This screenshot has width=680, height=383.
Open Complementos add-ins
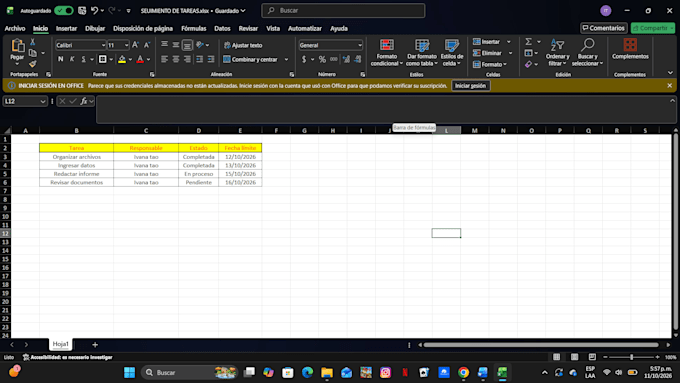[630, 49]
